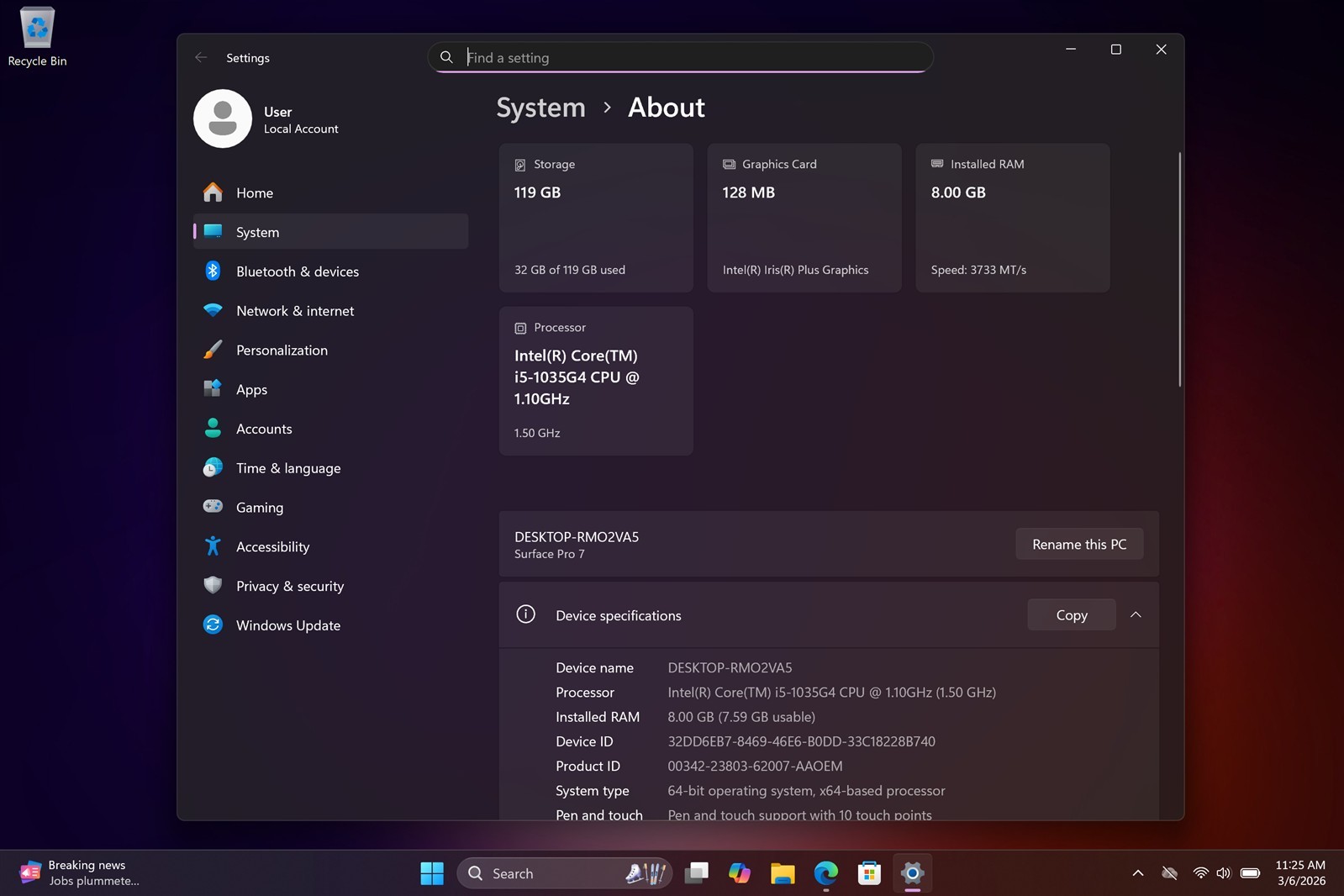Launch Microsoft Edge from taskbar
Viewport: 1344px width, 896px height.
(826, 873)
